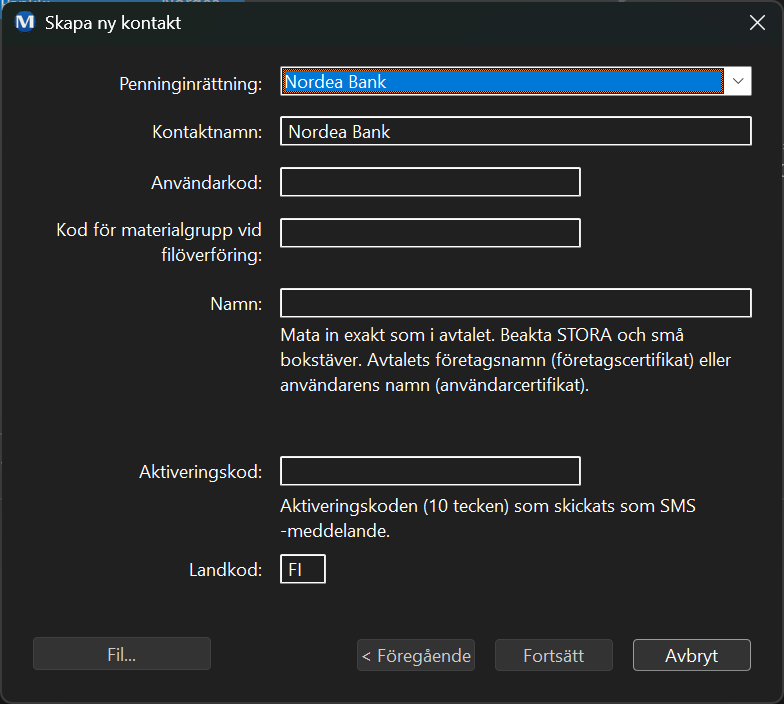The height and width of the screenshot is (704, 784).
Task: Click the materialgrupp code input field
Action: [x=430, y=232]
